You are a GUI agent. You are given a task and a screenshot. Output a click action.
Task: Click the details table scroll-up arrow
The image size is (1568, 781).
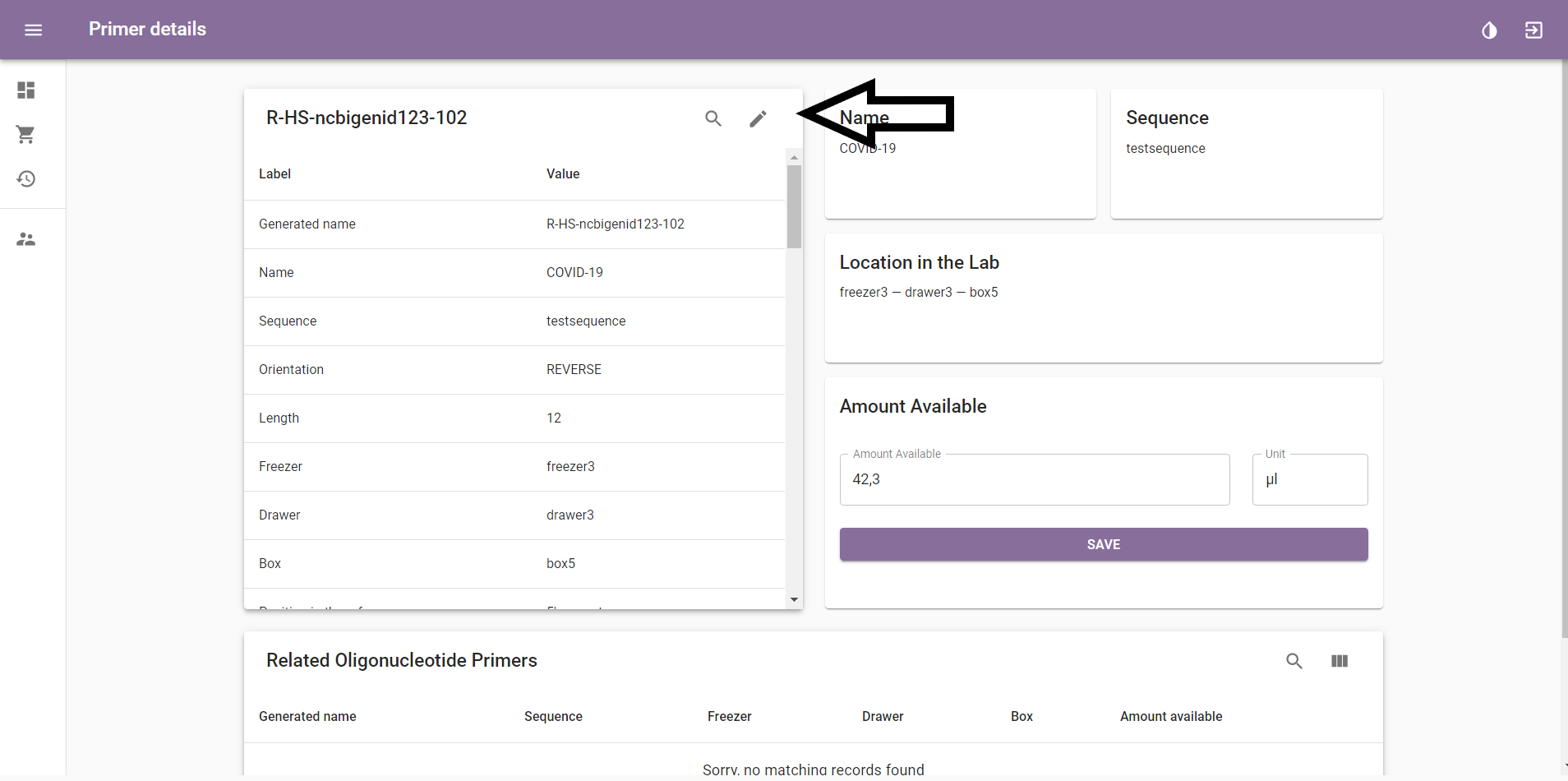point(794,157)
